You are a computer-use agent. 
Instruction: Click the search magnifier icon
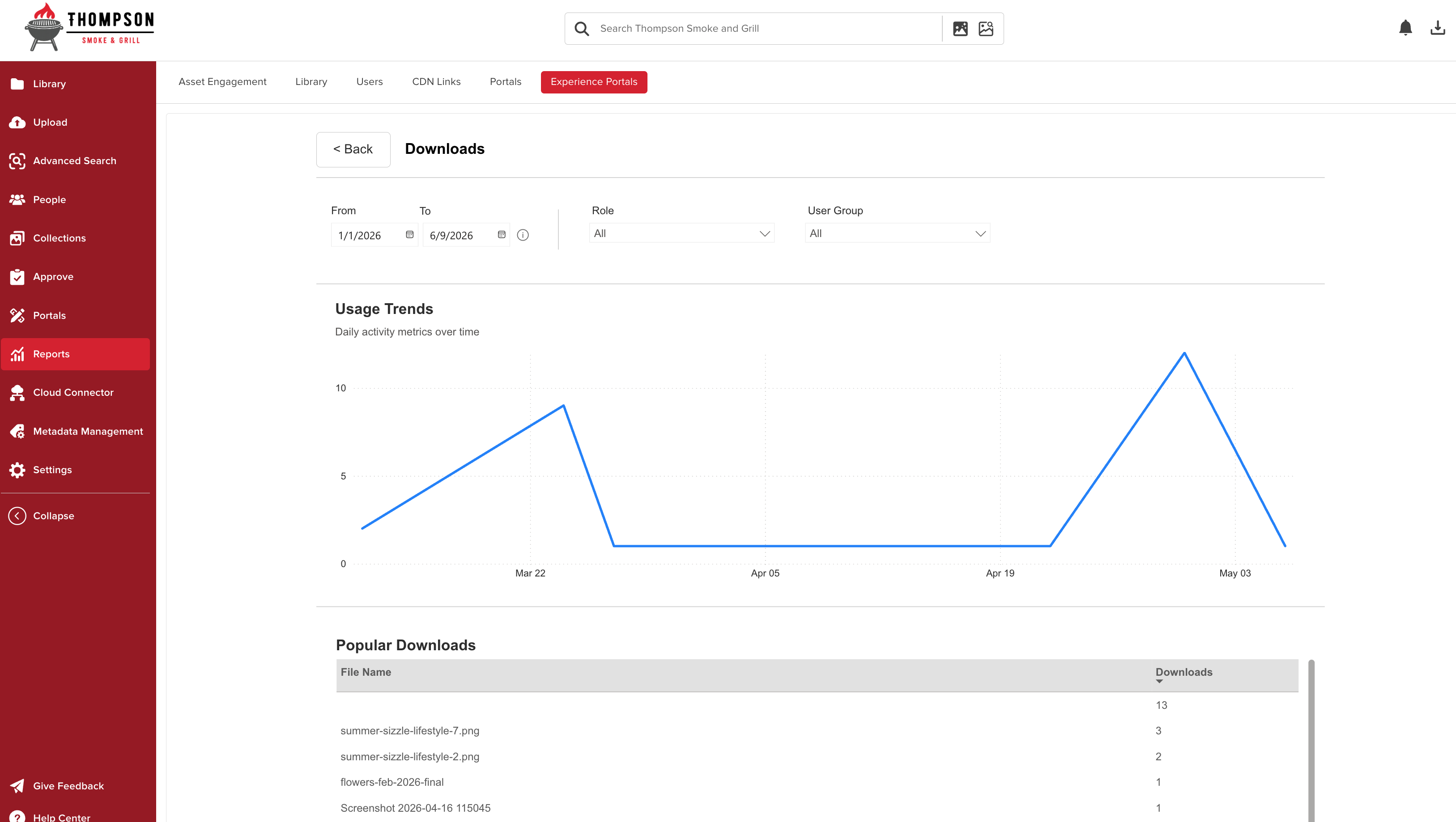(x=582, y=29)
